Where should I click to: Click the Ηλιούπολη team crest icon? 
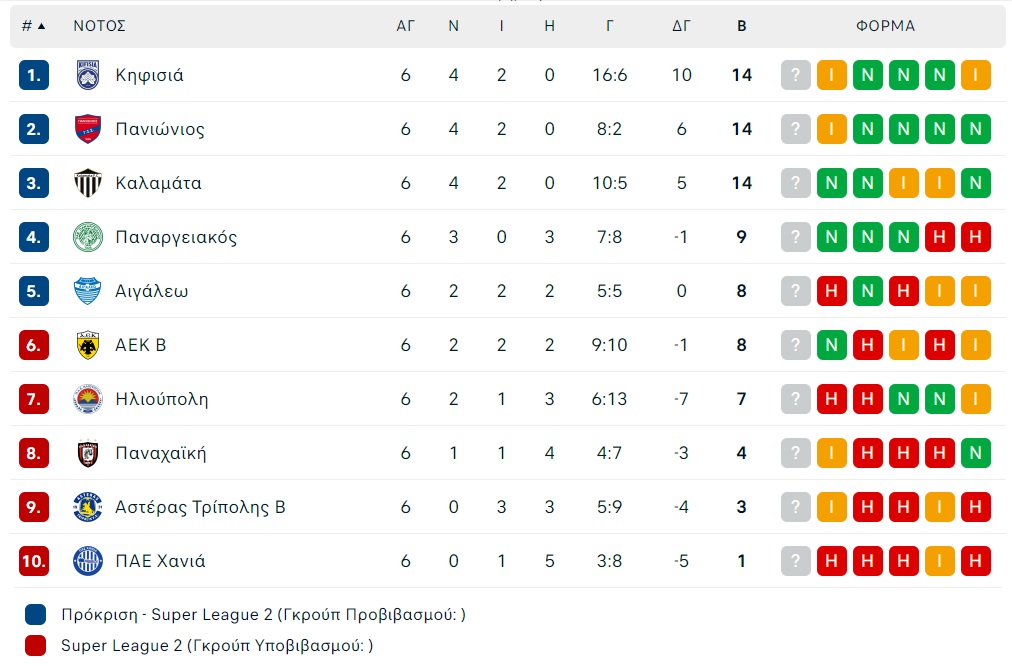click(88, 399)
